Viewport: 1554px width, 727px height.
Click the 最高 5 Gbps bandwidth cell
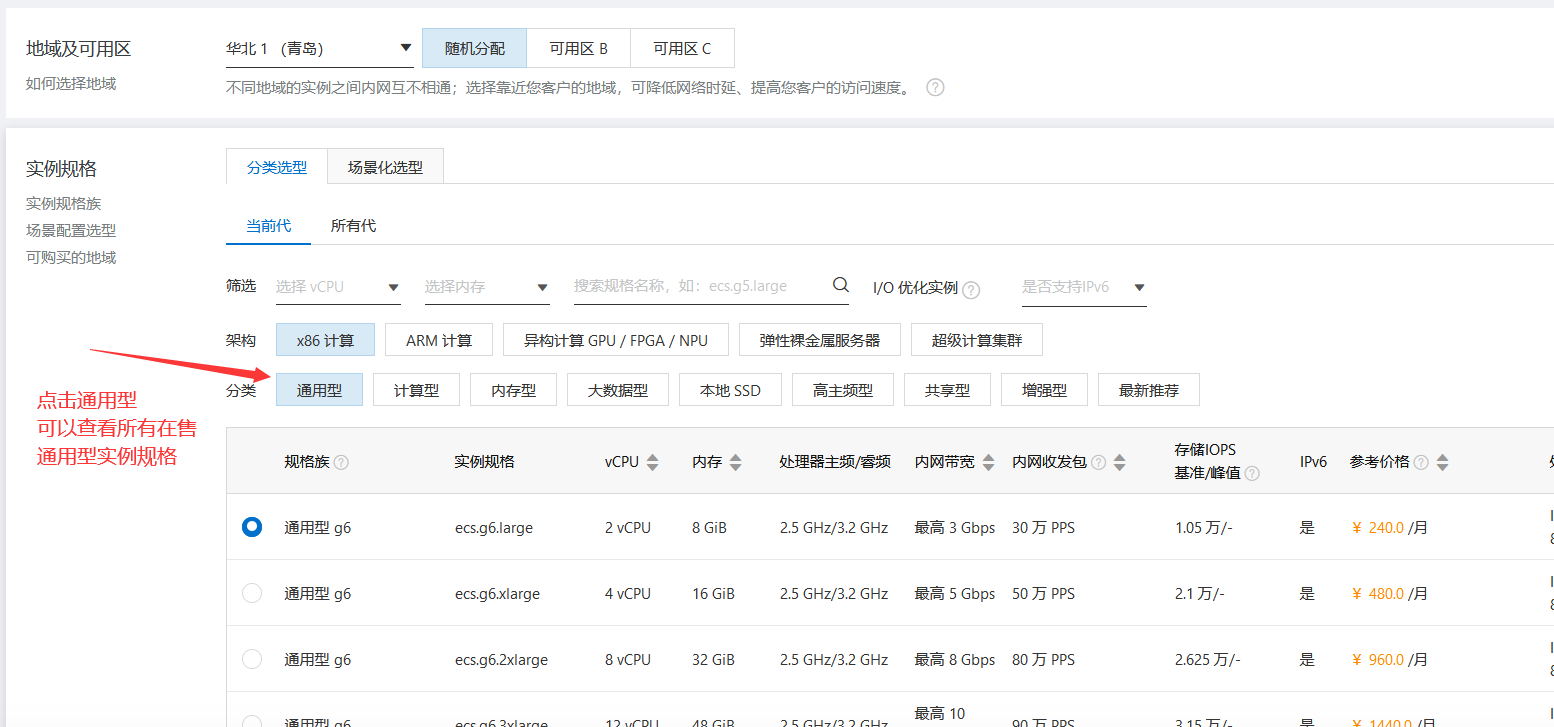[955, 593]
